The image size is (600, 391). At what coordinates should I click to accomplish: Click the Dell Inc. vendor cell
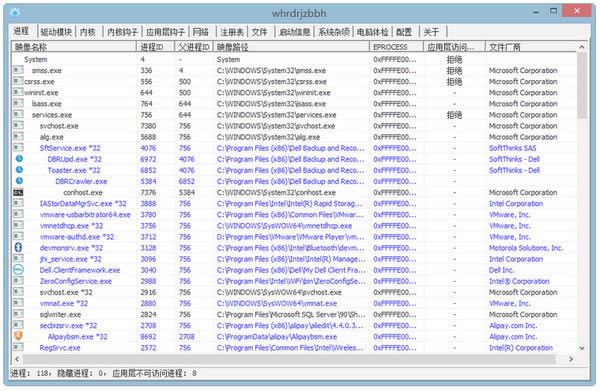pyautogui.click(x=501, y=270)
